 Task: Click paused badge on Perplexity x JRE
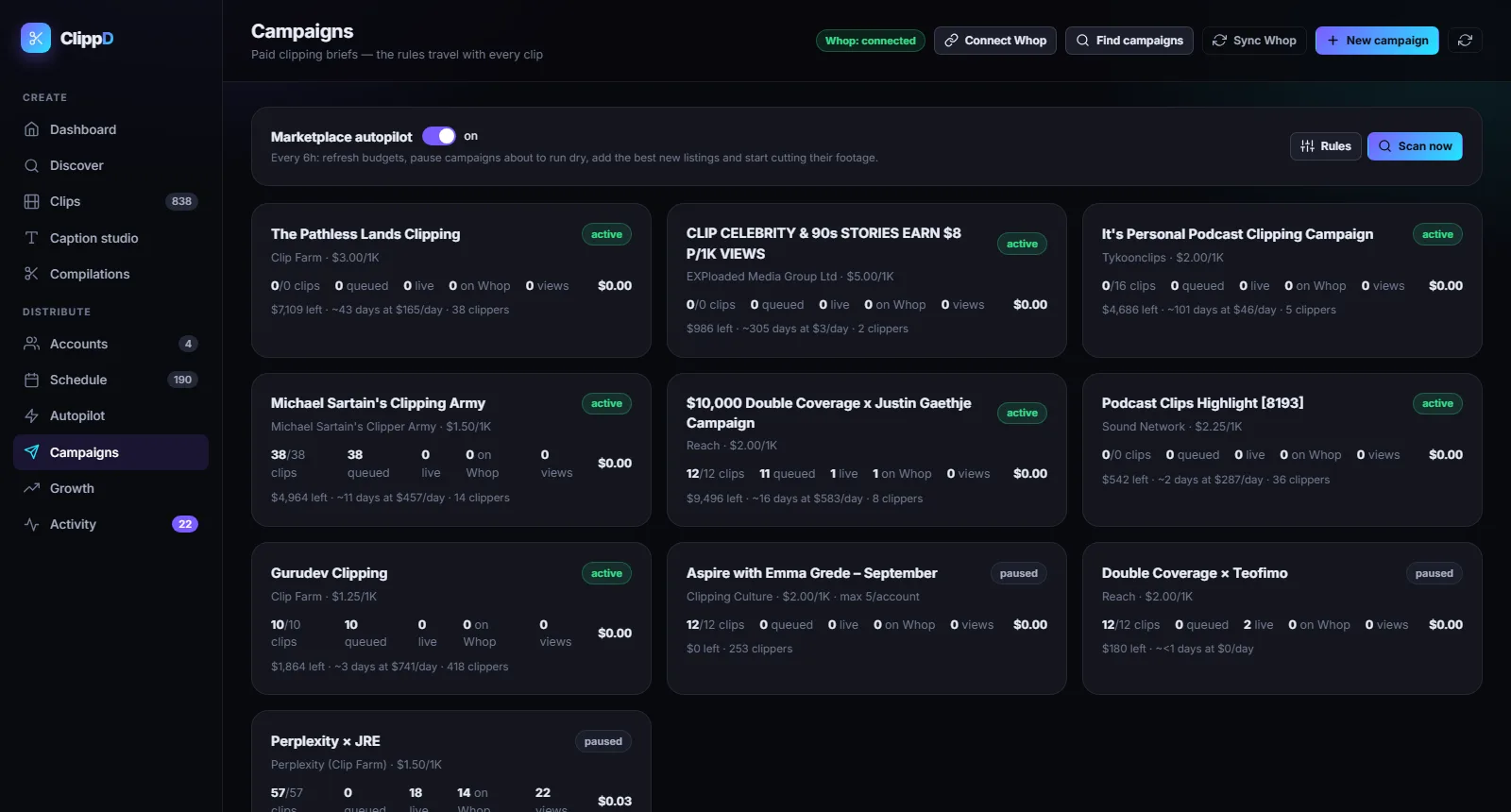(x=603, y=741)
